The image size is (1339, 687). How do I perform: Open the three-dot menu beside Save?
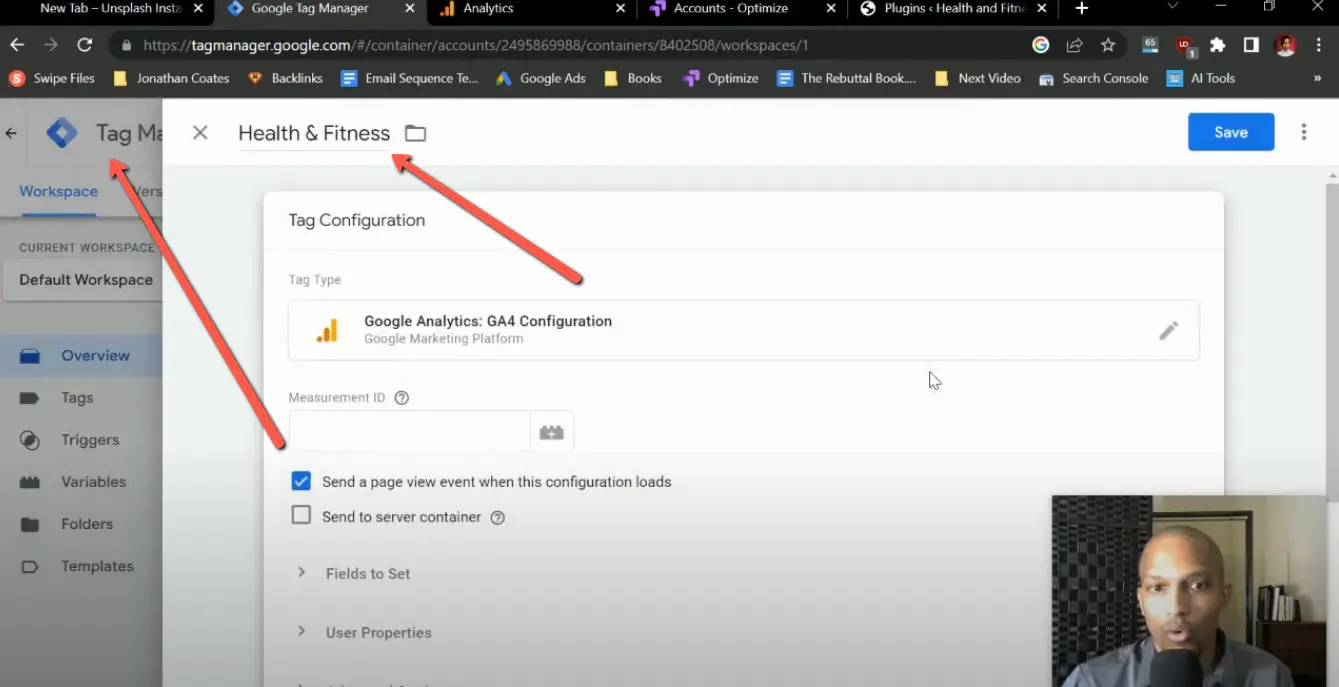point(1303,132)
